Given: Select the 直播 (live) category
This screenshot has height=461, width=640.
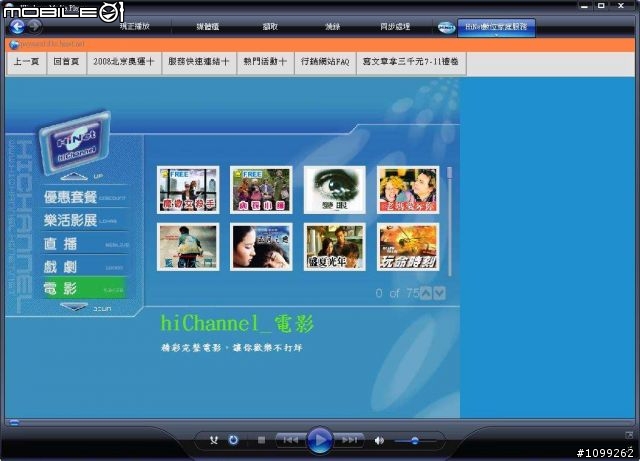Looking at the screenshot, I should coord(84,244).
